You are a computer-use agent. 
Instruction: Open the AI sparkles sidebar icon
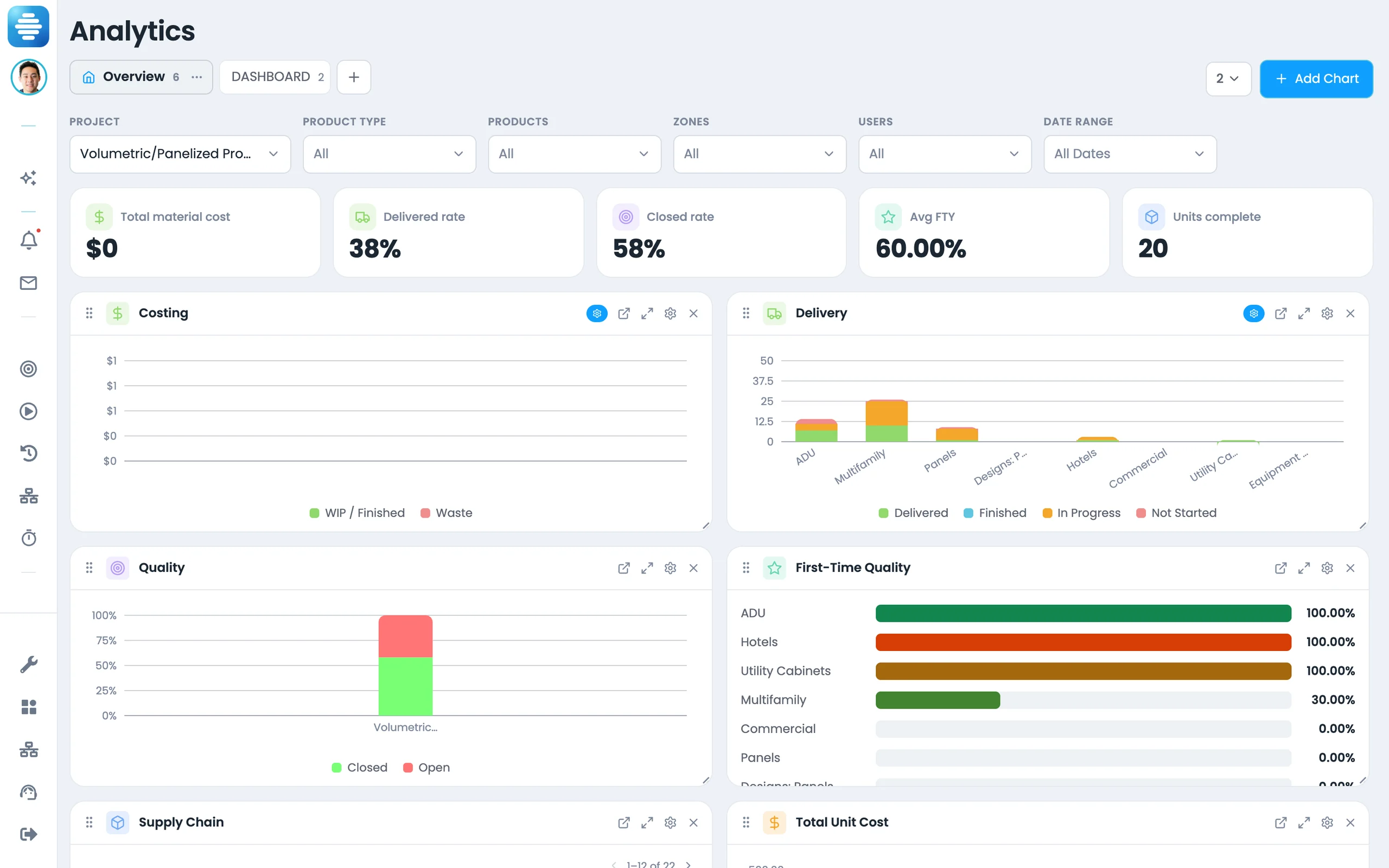coord(29,178)
